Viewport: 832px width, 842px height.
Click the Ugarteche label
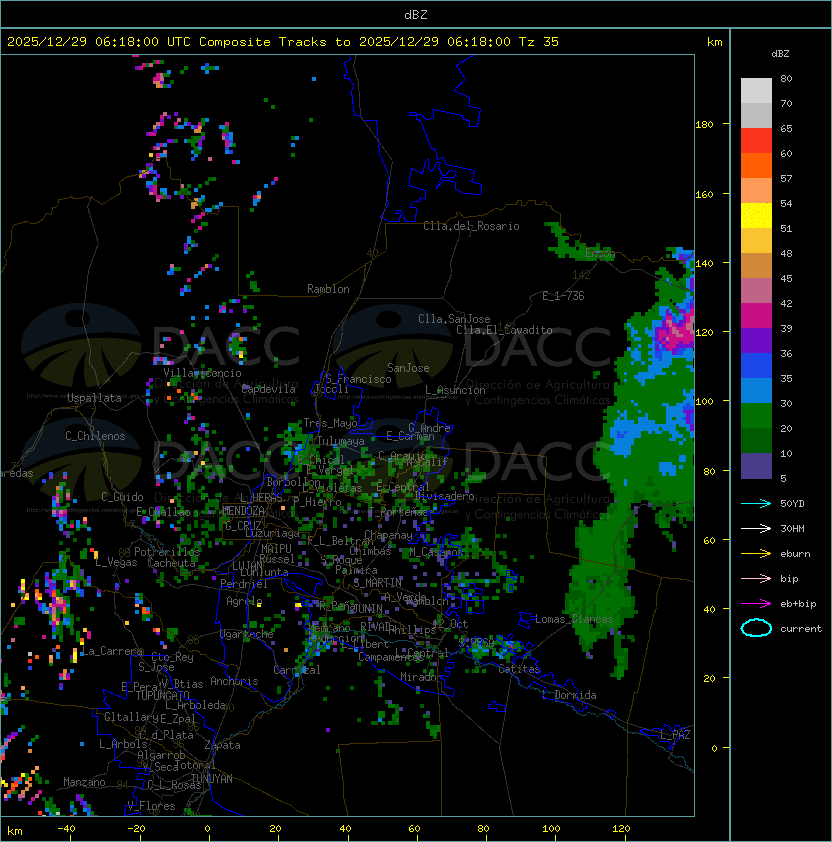[247, 634]
